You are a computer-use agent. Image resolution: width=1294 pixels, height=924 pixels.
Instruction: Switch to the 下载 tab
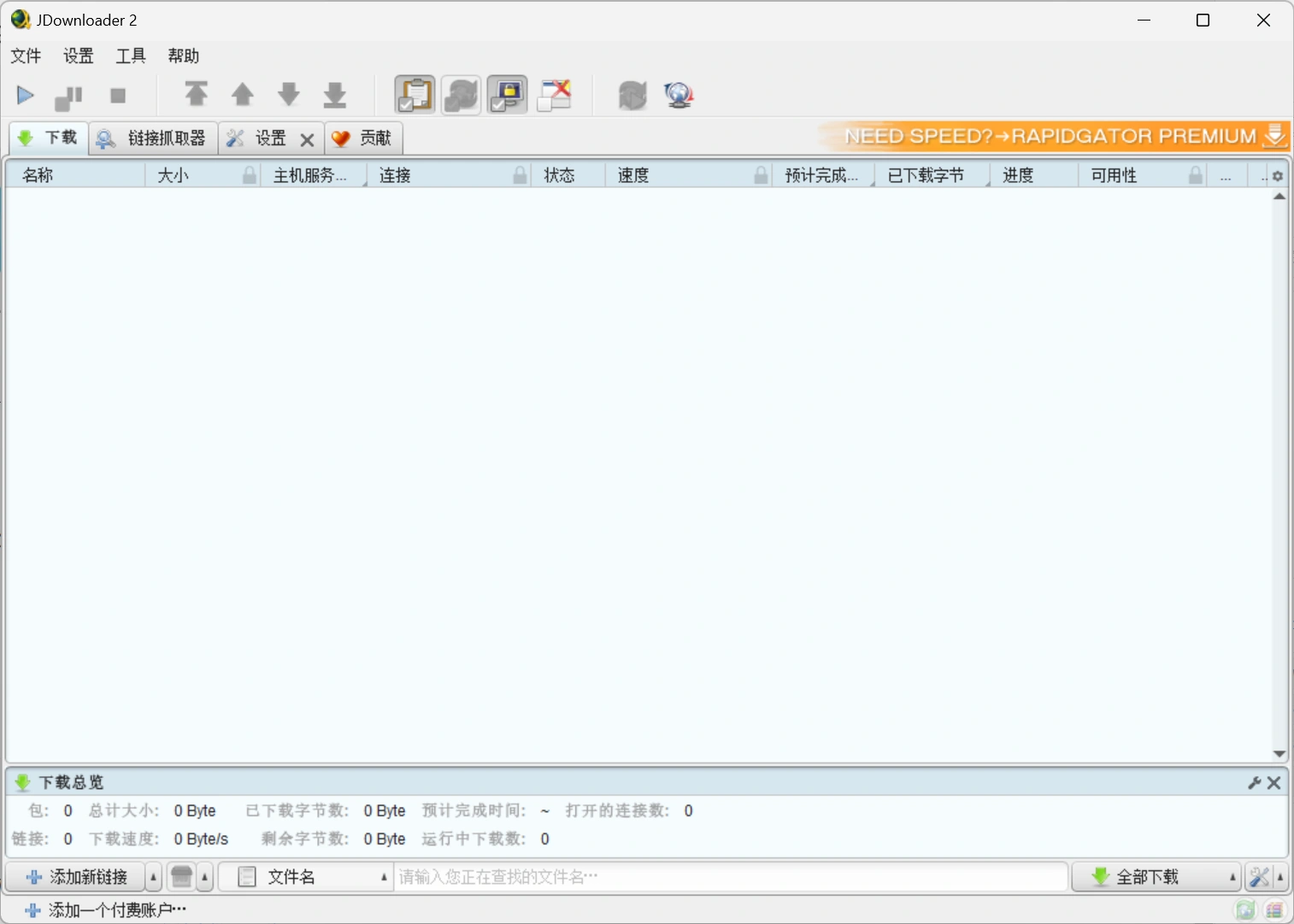point(49,138)
